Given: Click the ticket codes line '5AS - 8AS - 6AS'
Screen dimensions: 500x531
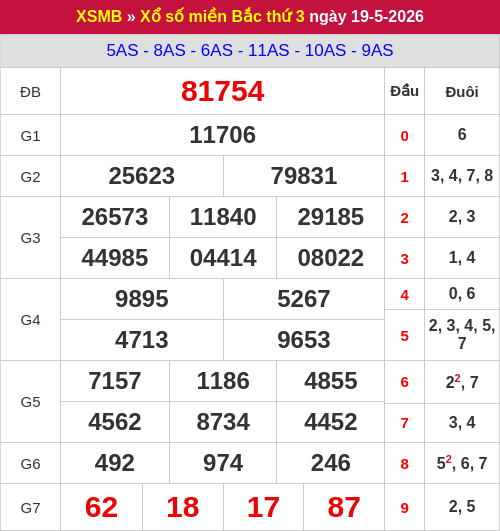Looking at the screenshot, I should (169, 50).
